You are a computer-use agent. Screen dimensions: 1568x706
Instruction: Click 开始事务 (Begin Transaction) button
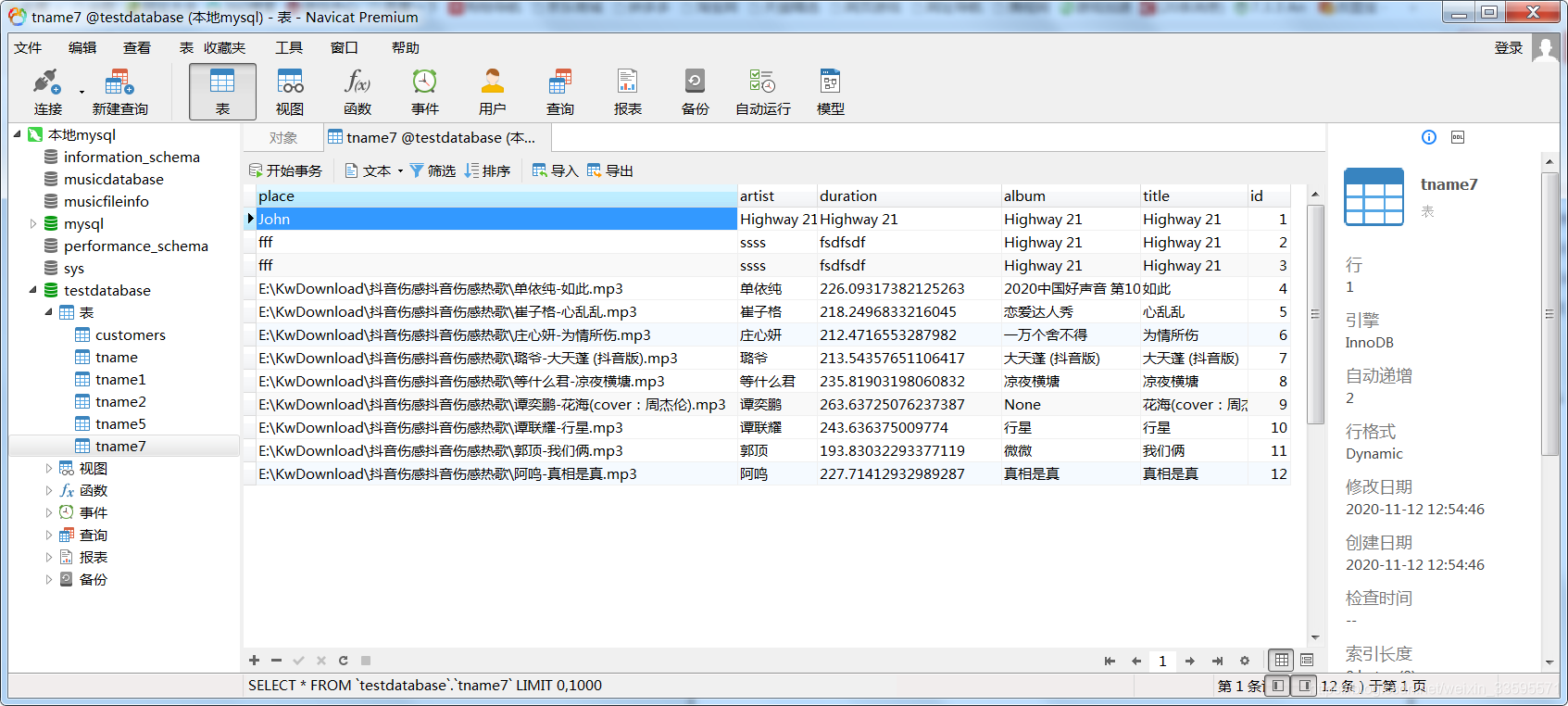pos(285,170)
